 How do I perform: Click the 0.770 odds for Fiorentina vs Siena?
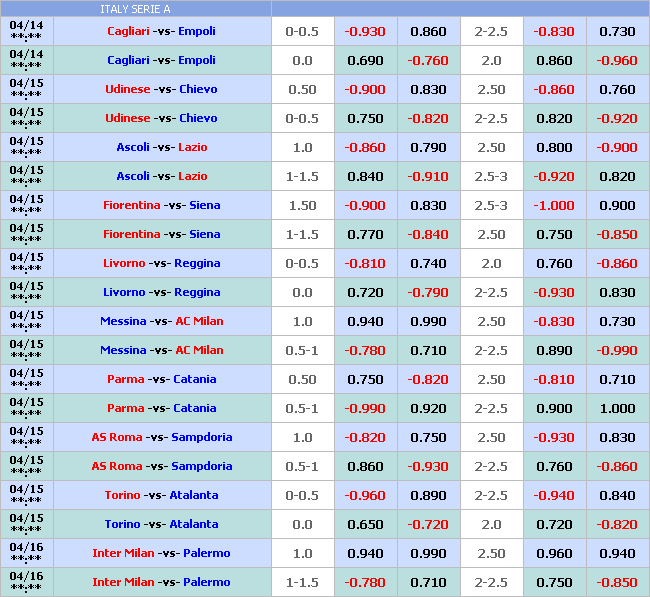tap(365, 234)
